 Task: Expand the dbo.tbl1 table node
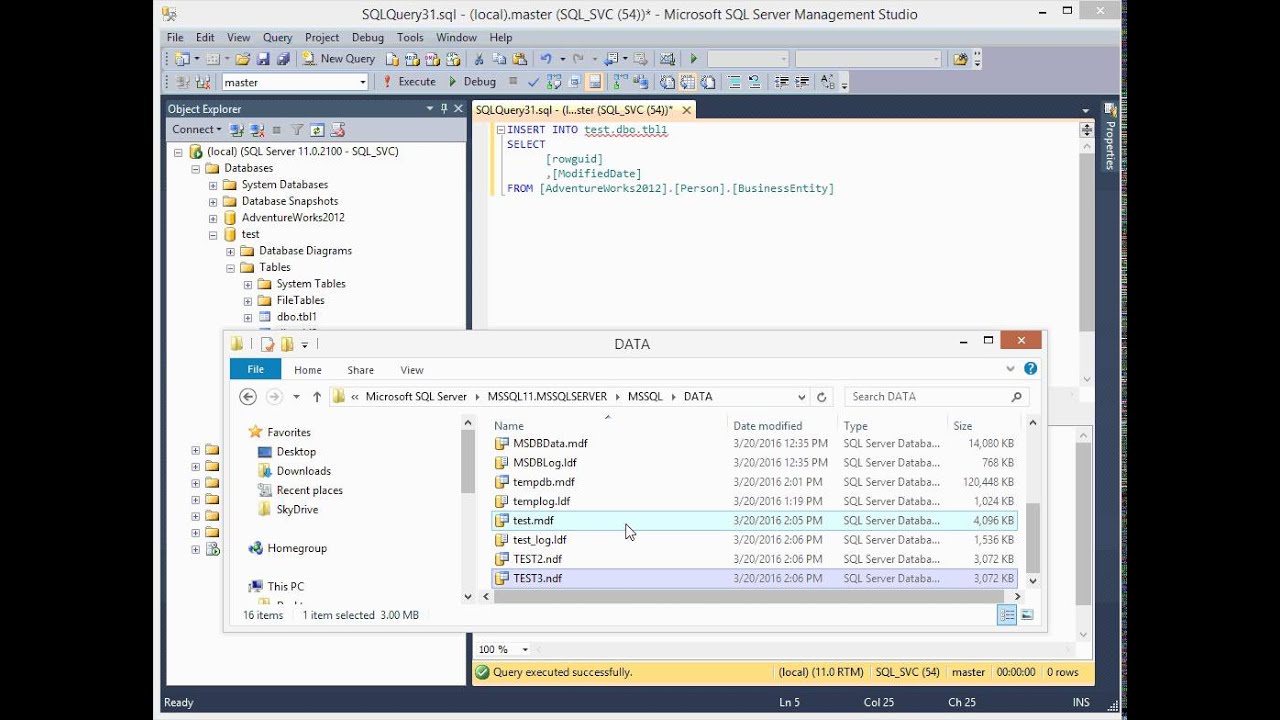[x=248, y=317]
